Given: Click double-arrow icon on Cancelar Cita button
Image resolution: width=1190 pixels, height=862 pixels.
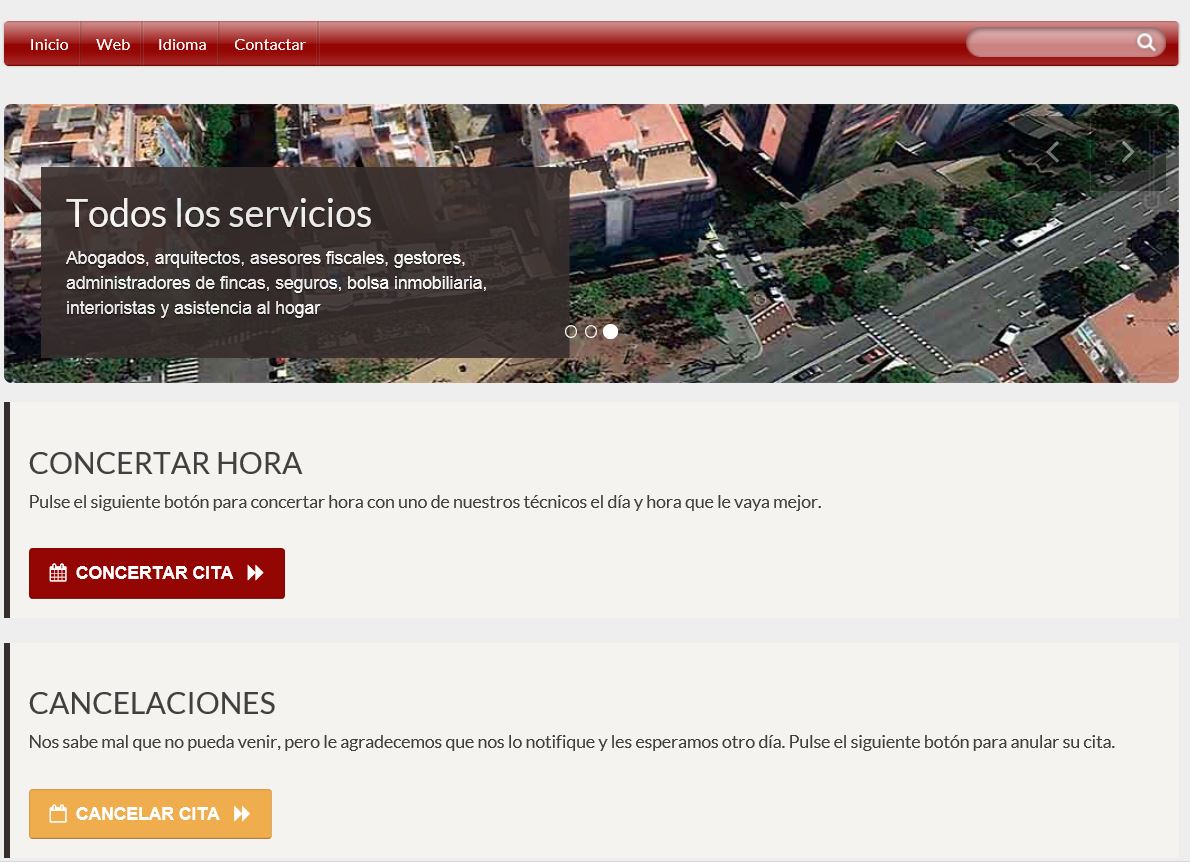Looking at the screenshot, I should 242,814.
